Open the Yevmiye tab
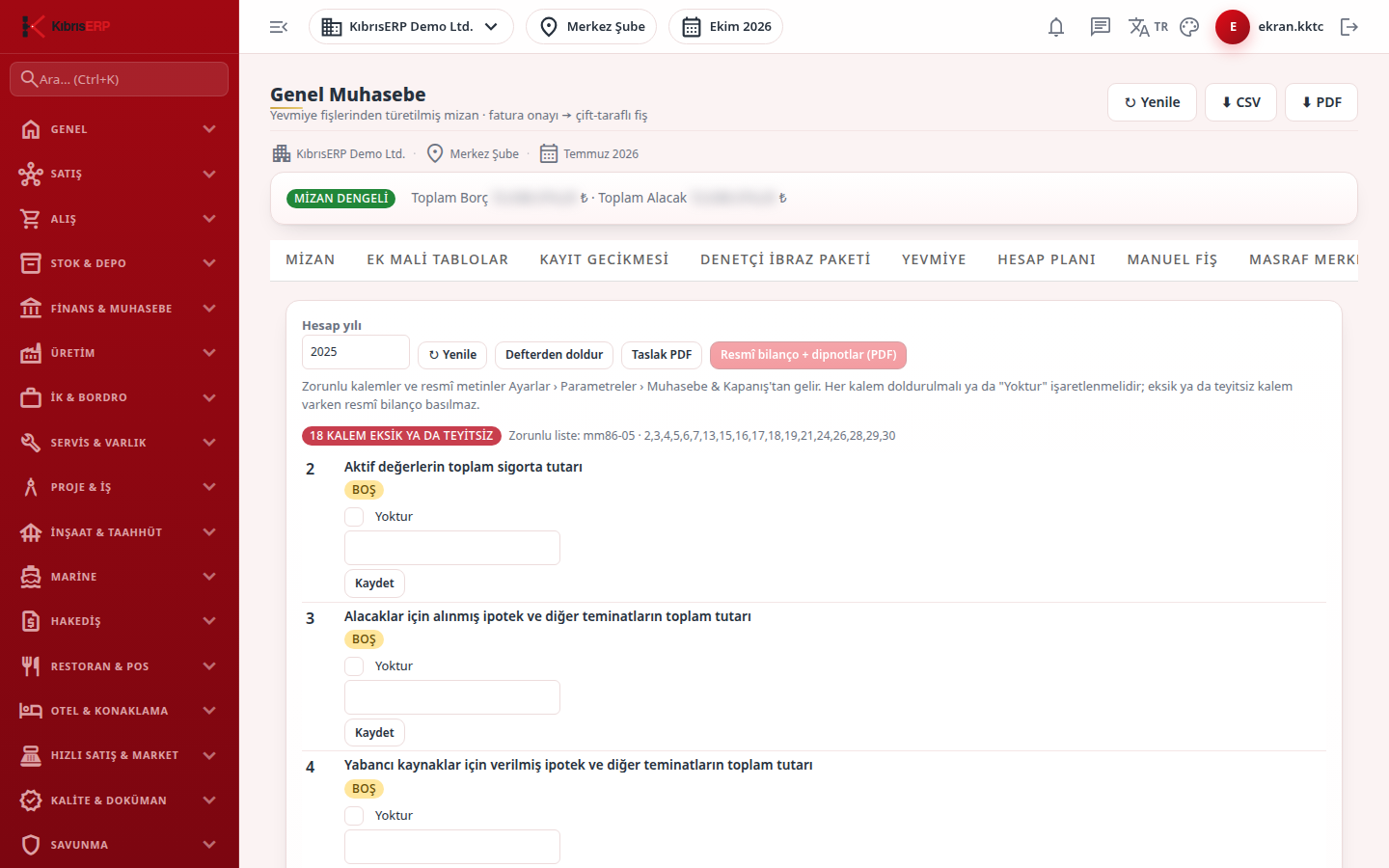Image resolution: width=1389 pixels, height=868 pixels. (934, 259)
